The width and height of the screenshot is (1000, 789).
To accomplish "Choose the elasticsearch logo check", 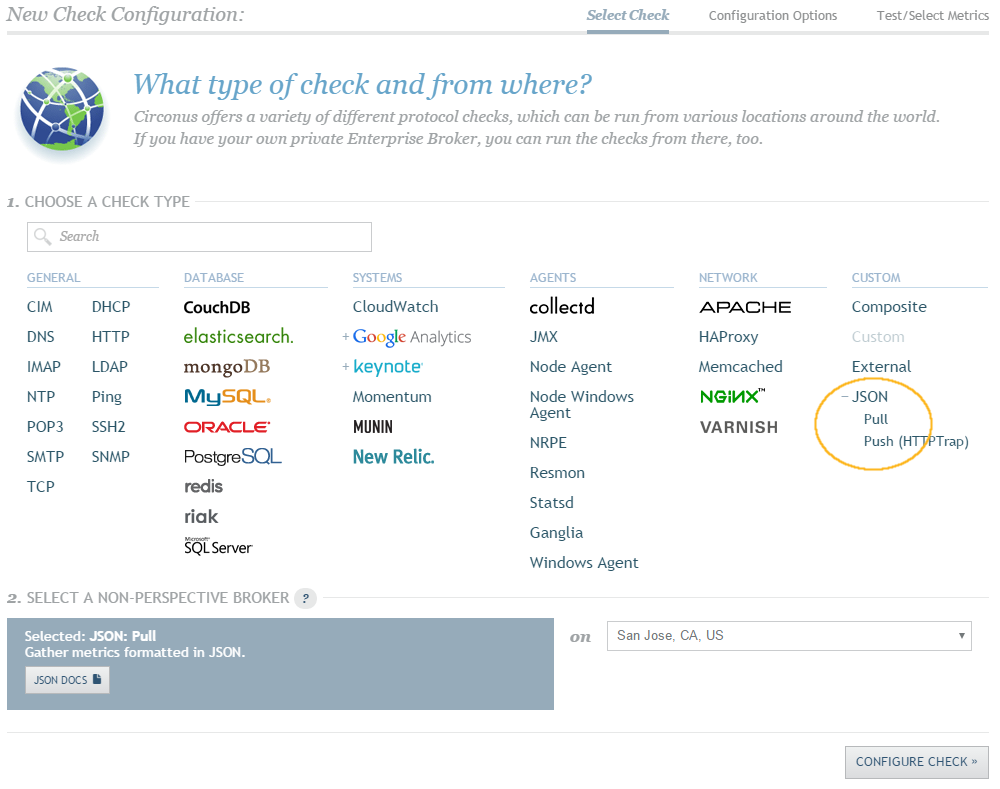I will coord(238,337).
